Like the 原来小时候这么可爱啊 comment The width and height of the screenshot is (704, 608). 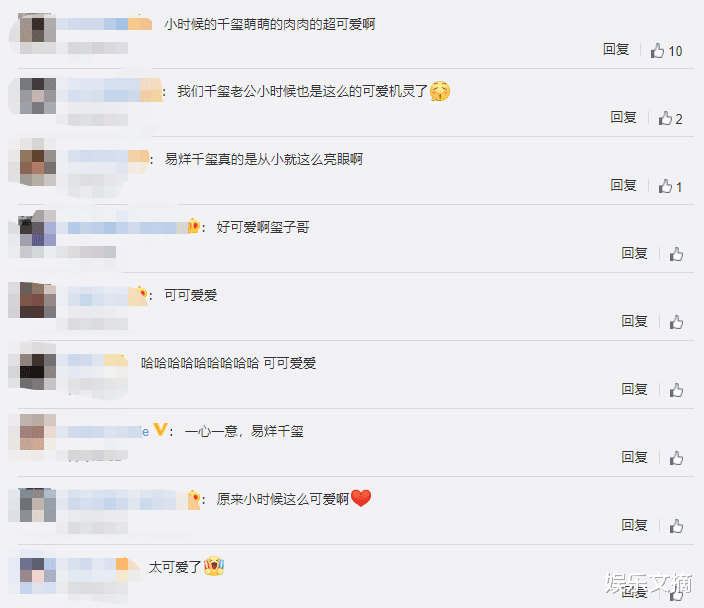point(676,526)
